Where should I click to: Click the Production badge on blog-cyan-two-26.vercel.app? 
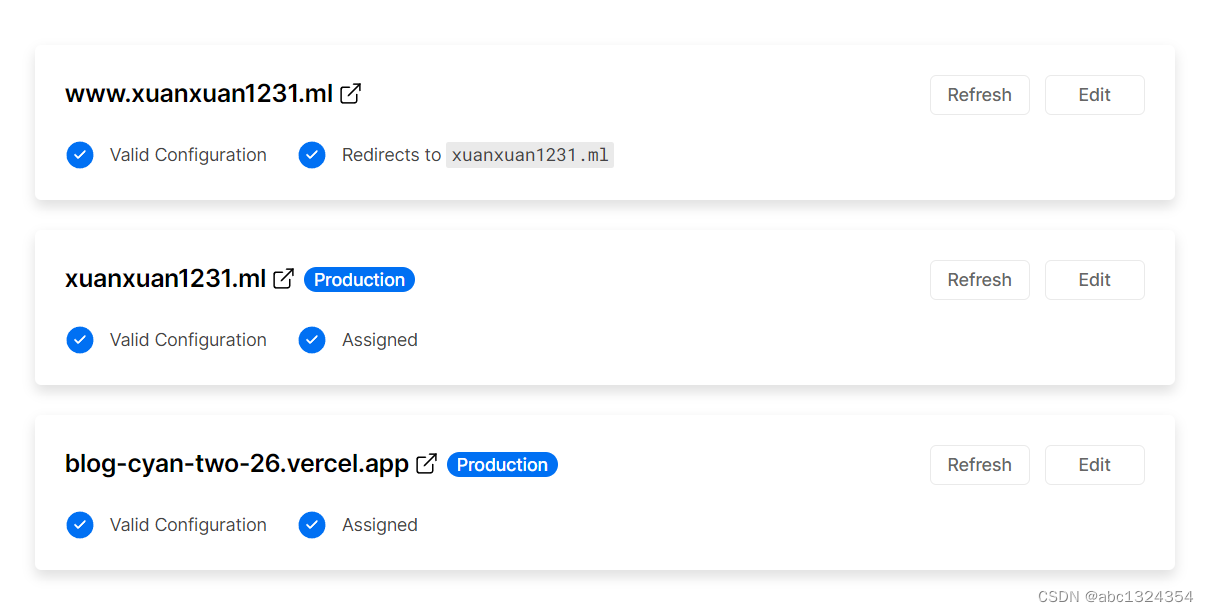coord(502,464)
